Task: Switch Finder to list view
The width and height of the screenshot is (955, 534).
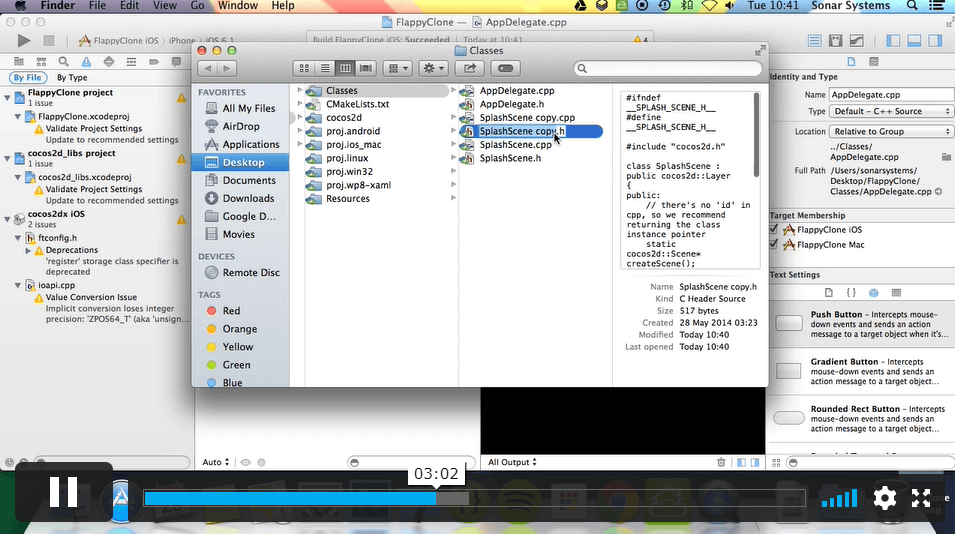Action: click(x=325, y=68)
